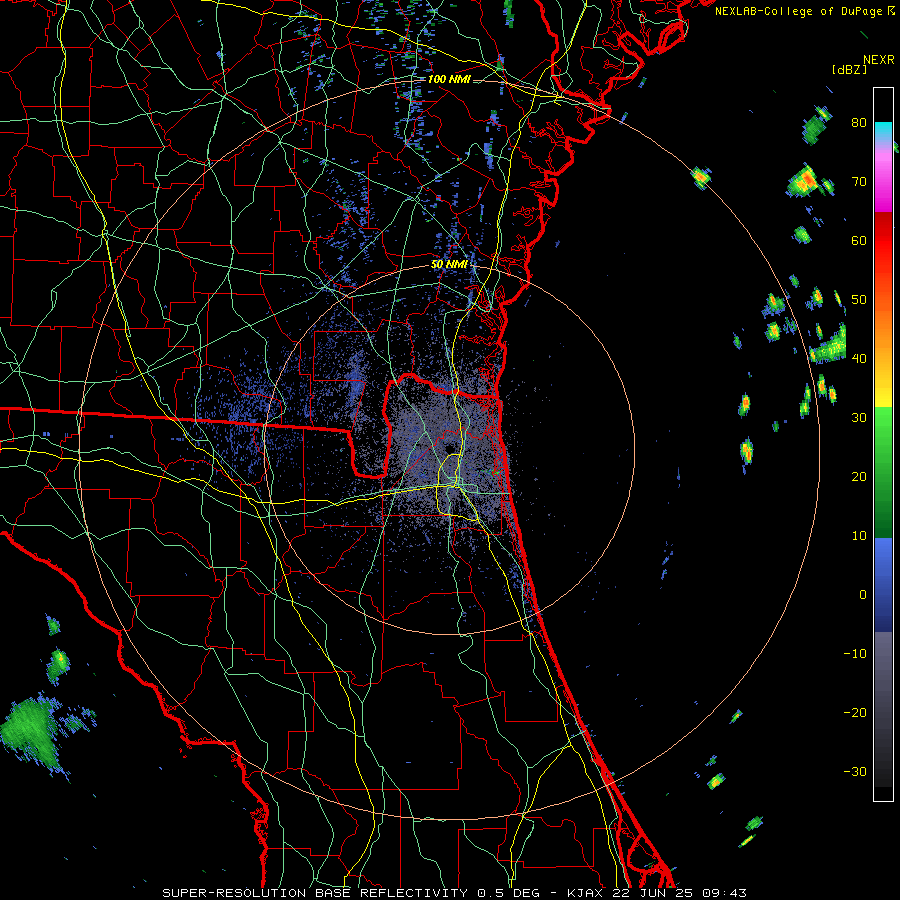Click the 30 value on the dBZ scale
The height and width of the screenshot is (900, 900).
(x=859, y=418)
